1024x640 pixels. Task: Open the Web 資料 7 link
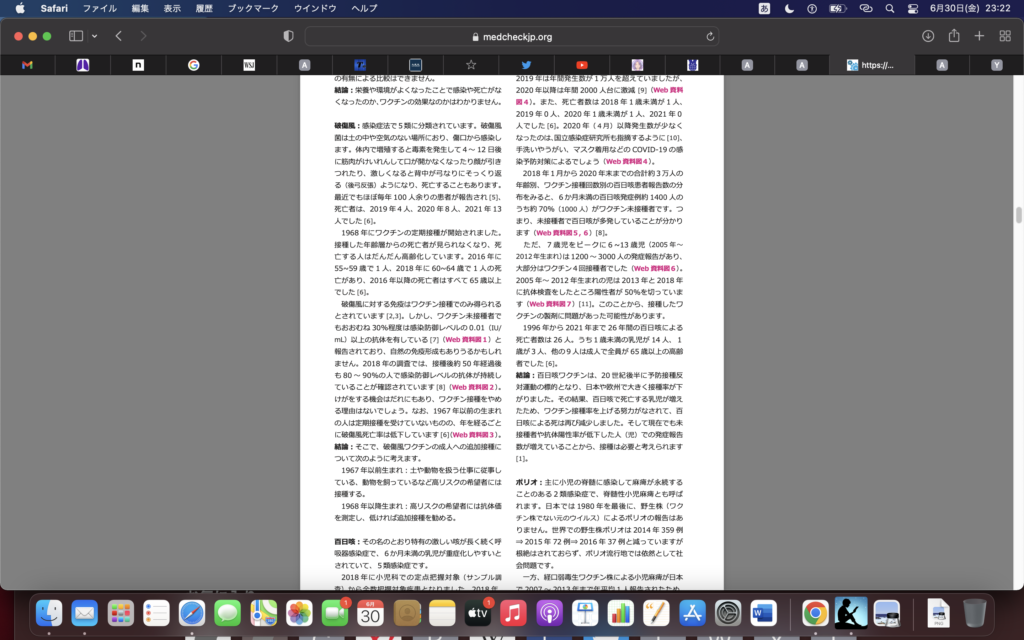point(552,303)
